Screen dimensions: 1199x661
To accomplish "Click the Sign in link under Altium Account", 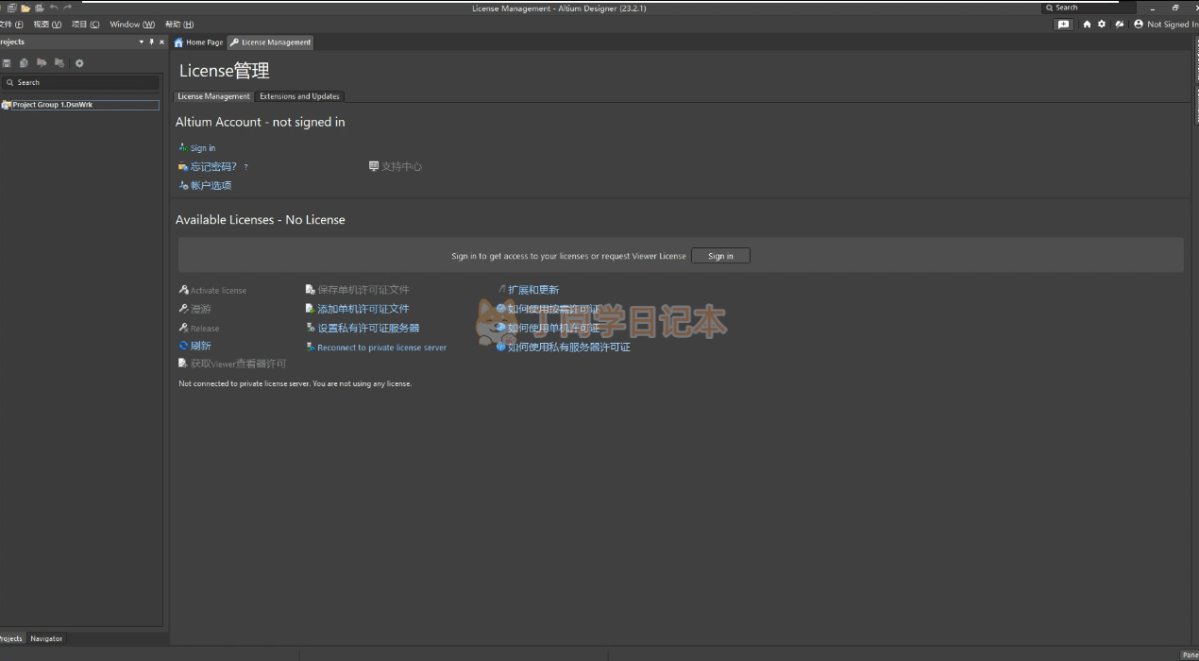I will click(203, 148).
